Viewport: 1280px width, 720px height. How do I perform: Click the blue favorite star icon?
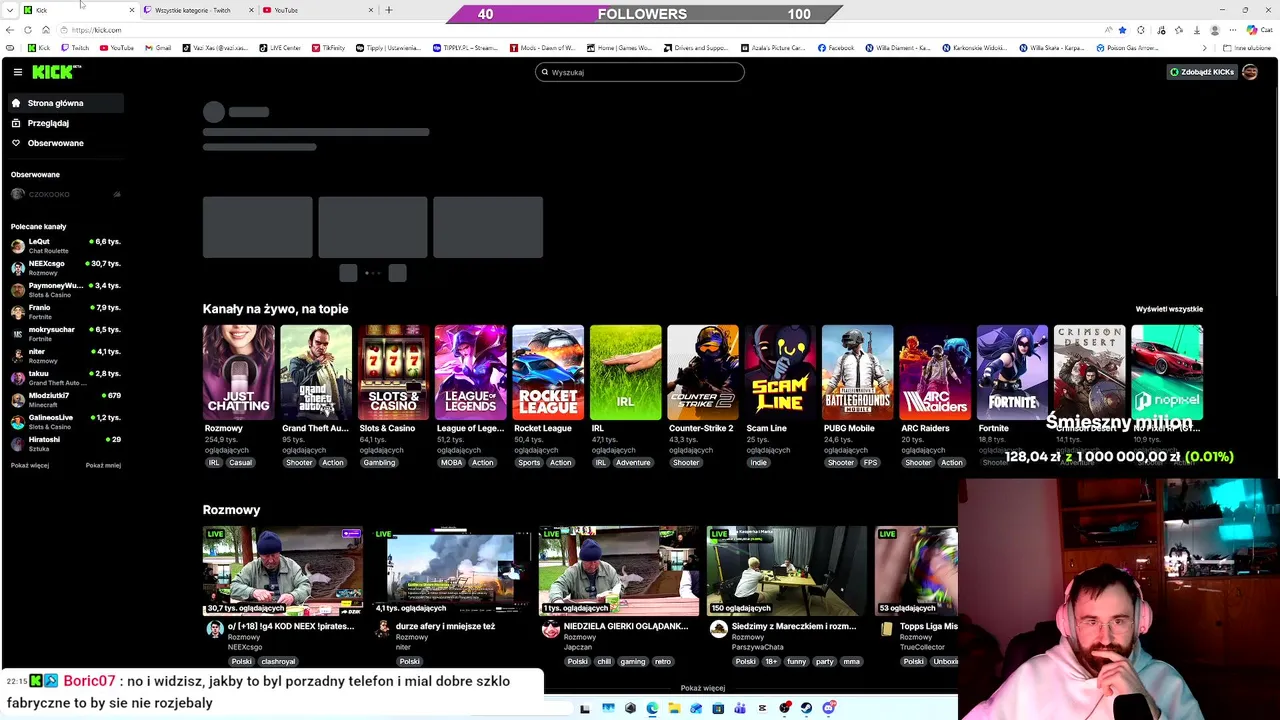click(x=1122, y=30)
